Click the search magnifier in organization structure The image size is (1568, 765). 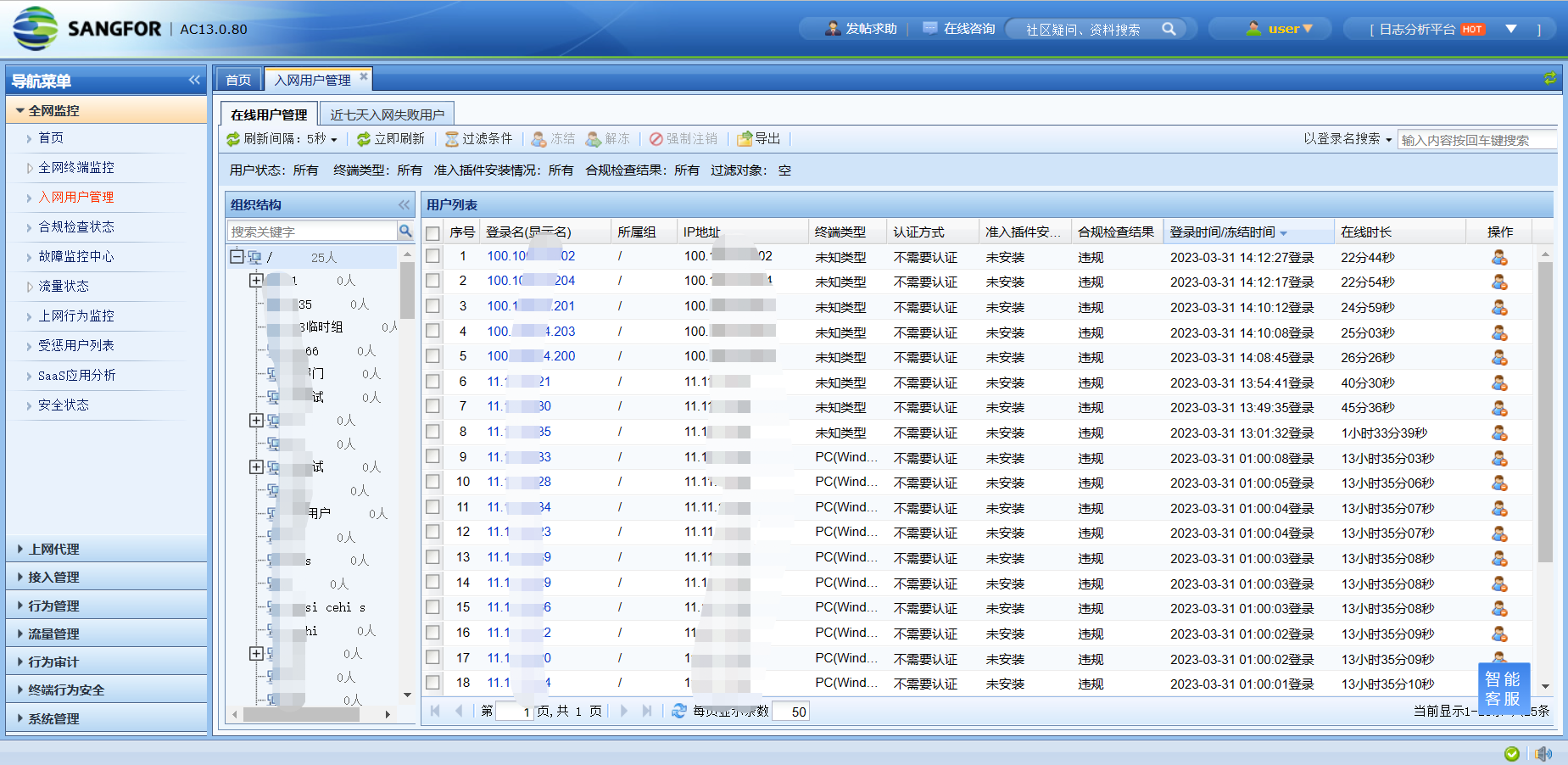pyautogui.click(x=405, y=231)
